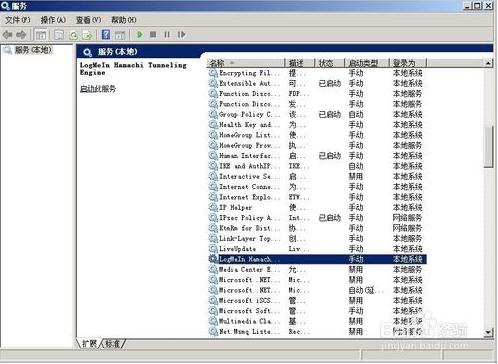This screenshot has height=364, width=498.
Task: Switch to the 标准 tab
Action: (113, 343)
